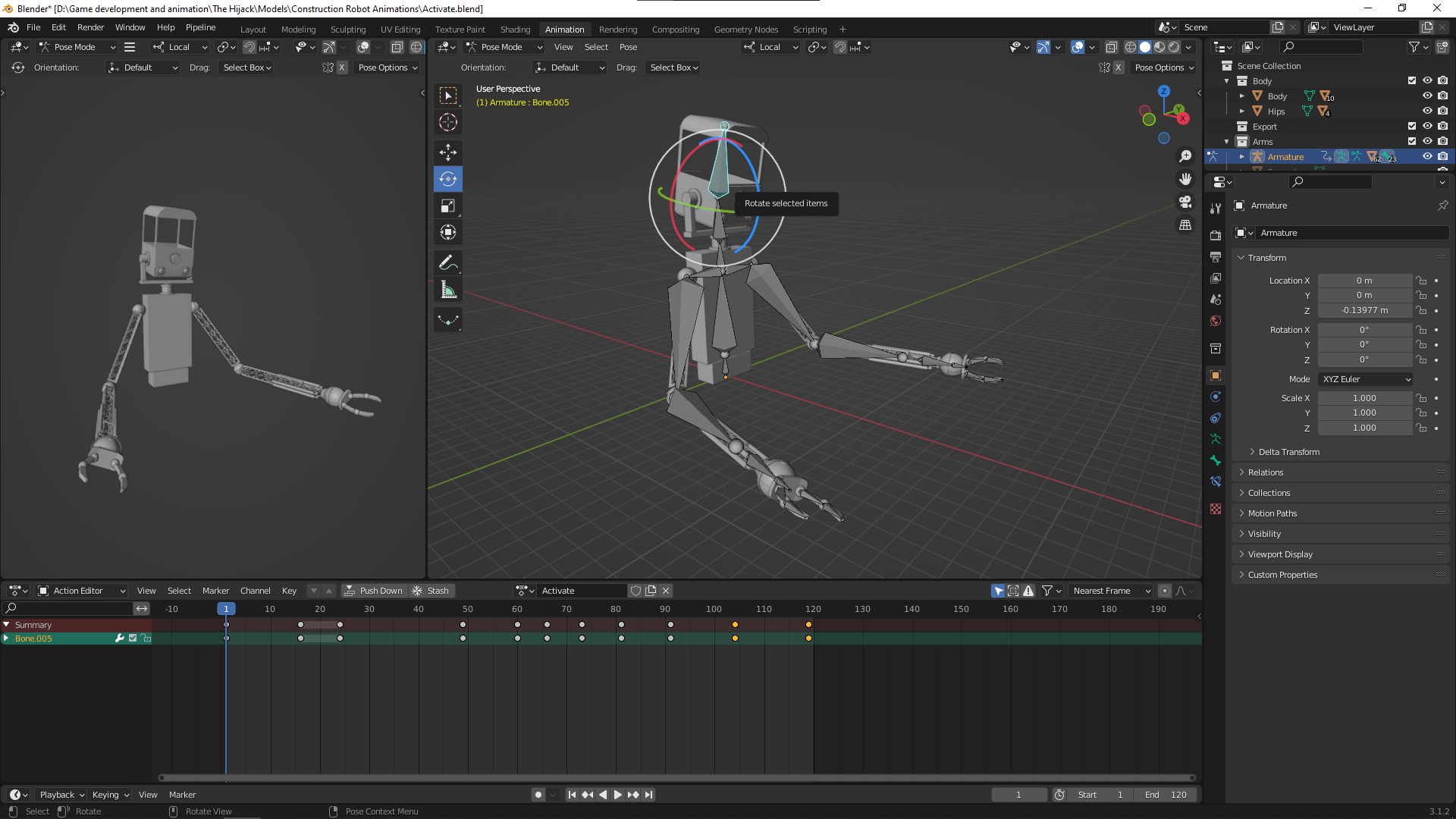Uncheck the Export collection checkbox
This screenshot has height=819, width=1456.
[1412, 127]
